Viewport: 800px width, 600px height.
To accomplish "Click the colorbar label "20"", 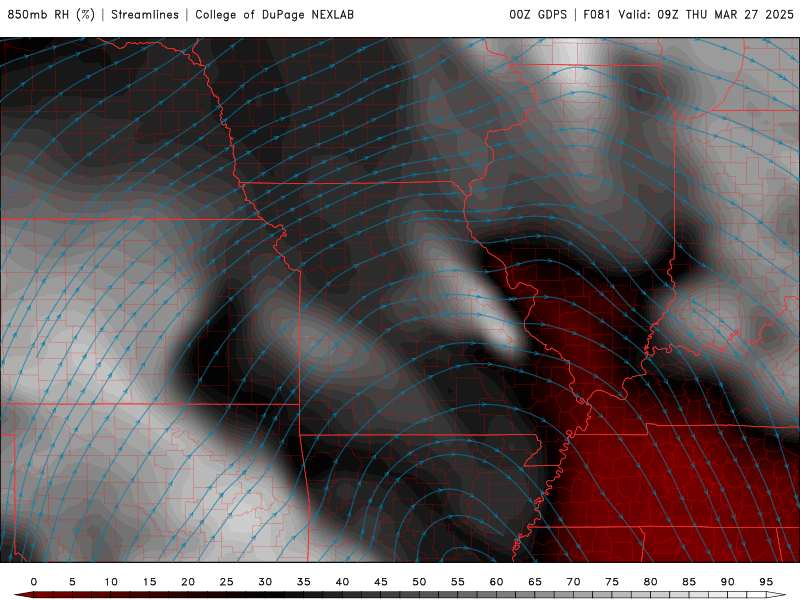I will coord(188,582).
